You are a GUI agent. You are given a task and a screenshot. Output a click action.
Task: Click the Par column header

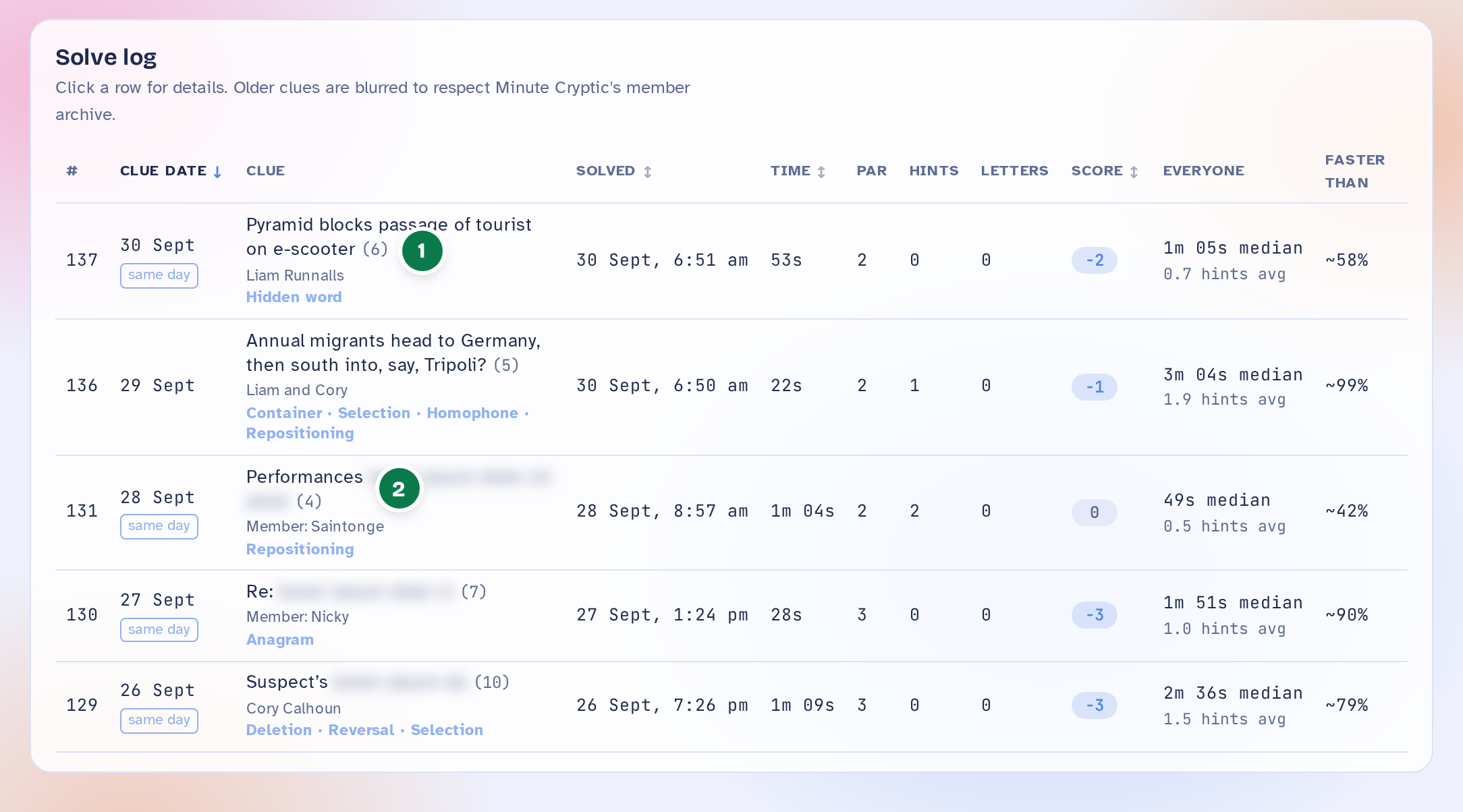pos(872,171)
